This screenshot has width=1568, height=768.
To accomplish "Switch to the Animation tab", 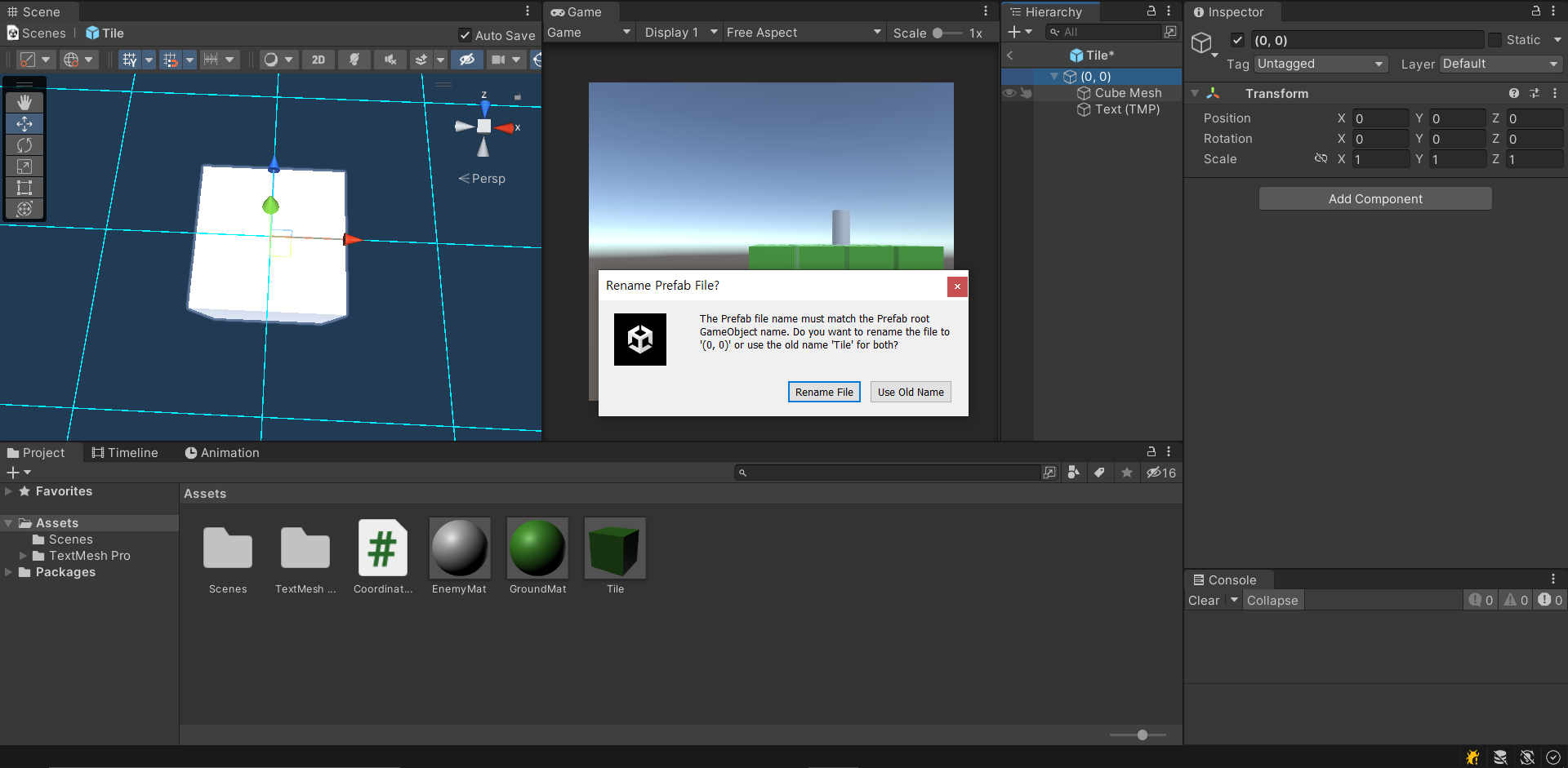I will 222,453.
